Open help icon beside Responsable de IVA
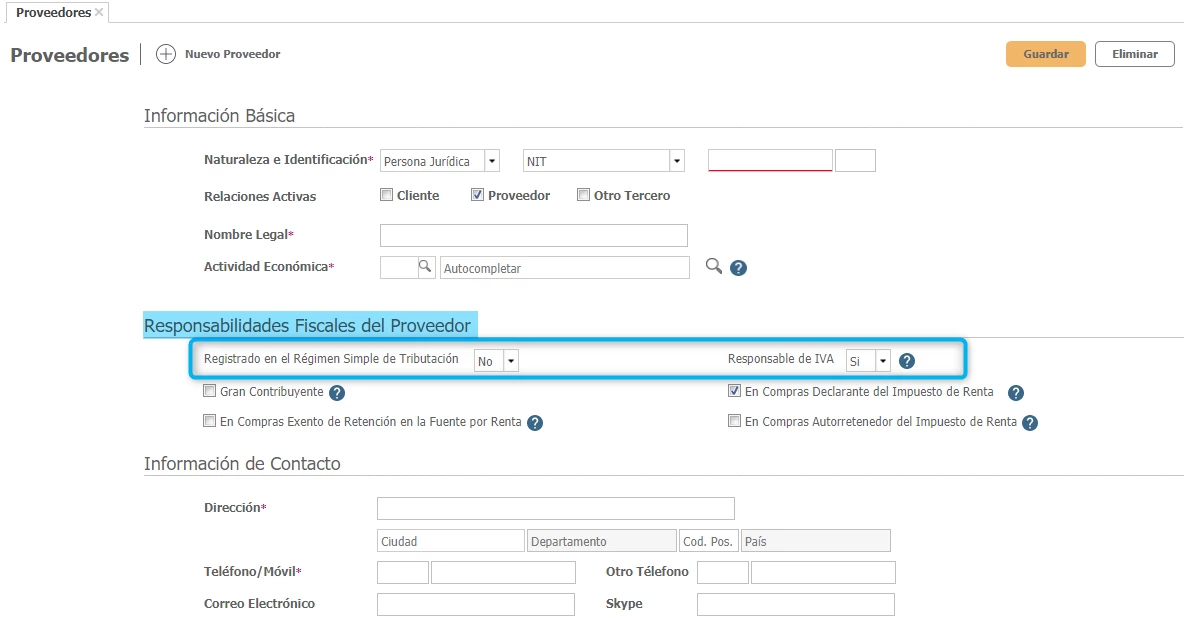Screen dimensions: 1202x618 pyautogui.click(x=907, y=361)
